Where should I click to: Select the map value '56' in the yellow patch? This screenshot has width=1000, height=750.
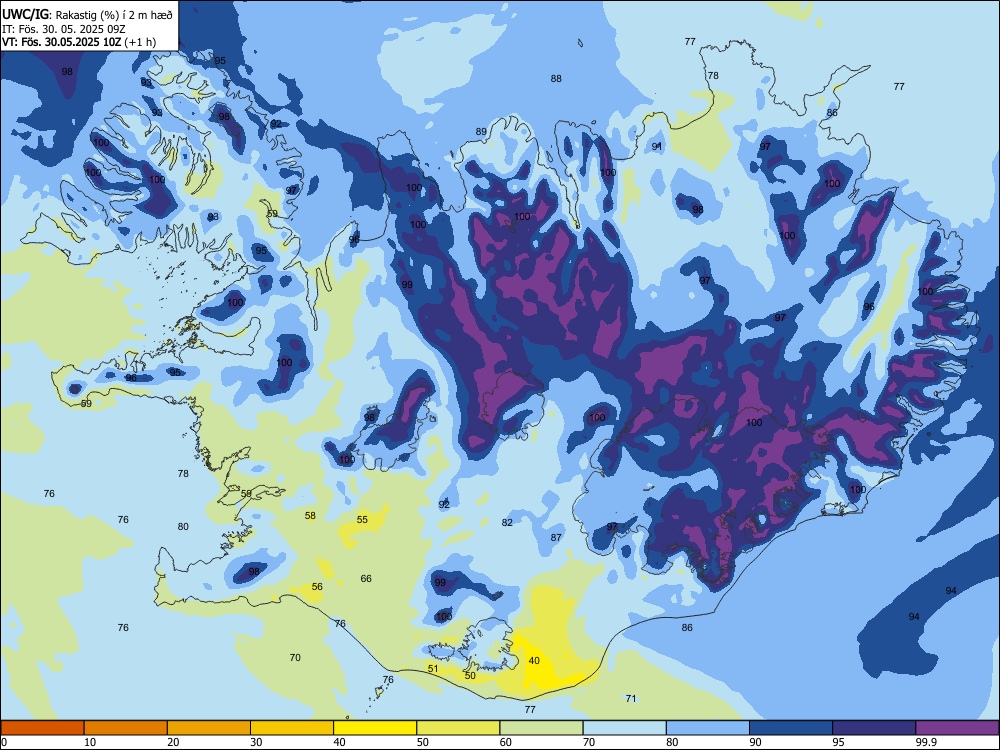click(x=317, y=587)
